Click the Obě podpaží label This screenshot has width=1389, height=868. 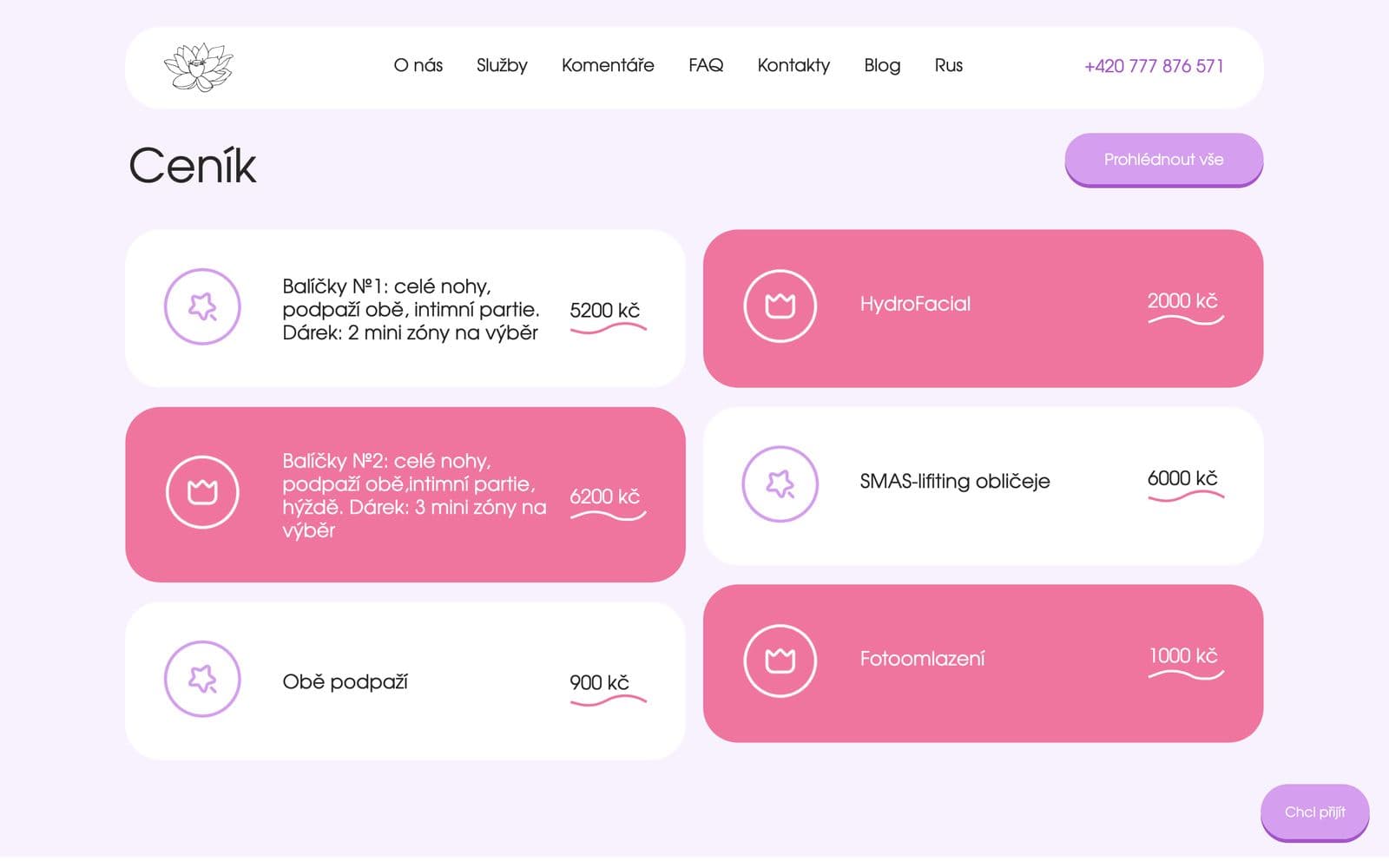tap(345, 682)
